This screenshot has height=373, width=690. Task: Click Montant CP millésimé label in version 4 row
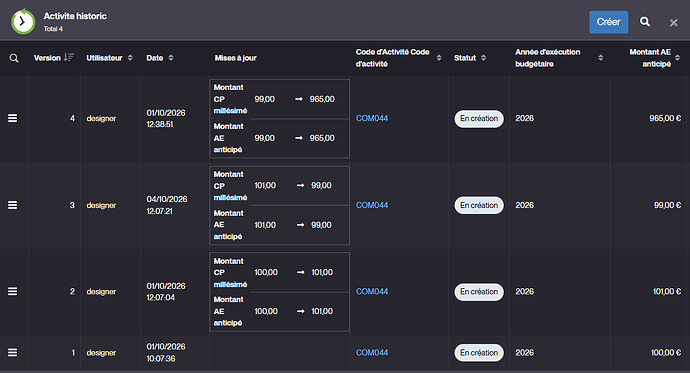tap(230, 99)
